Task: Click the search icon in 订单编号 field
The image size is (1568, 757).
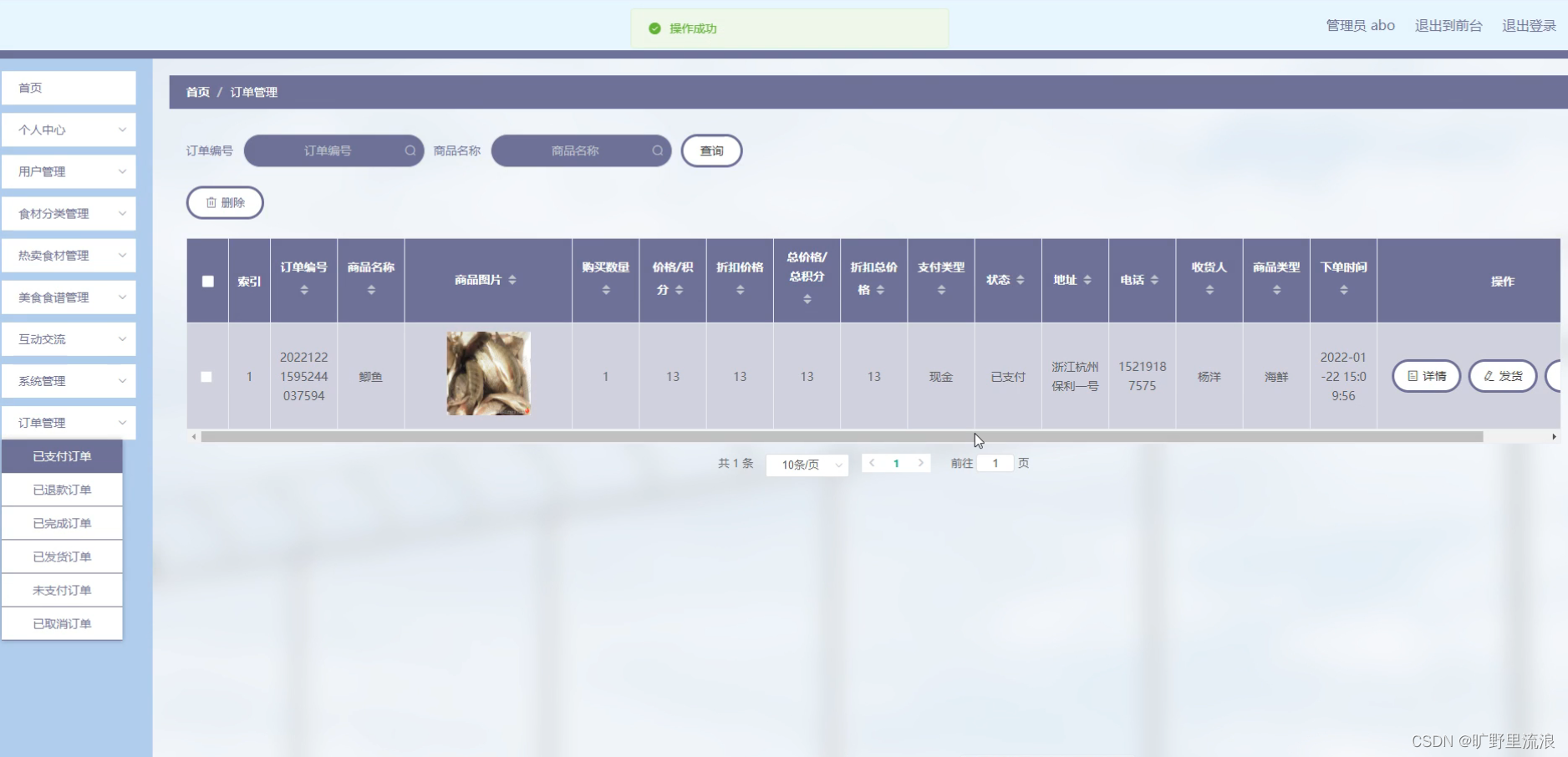Action: coord(410,151)
